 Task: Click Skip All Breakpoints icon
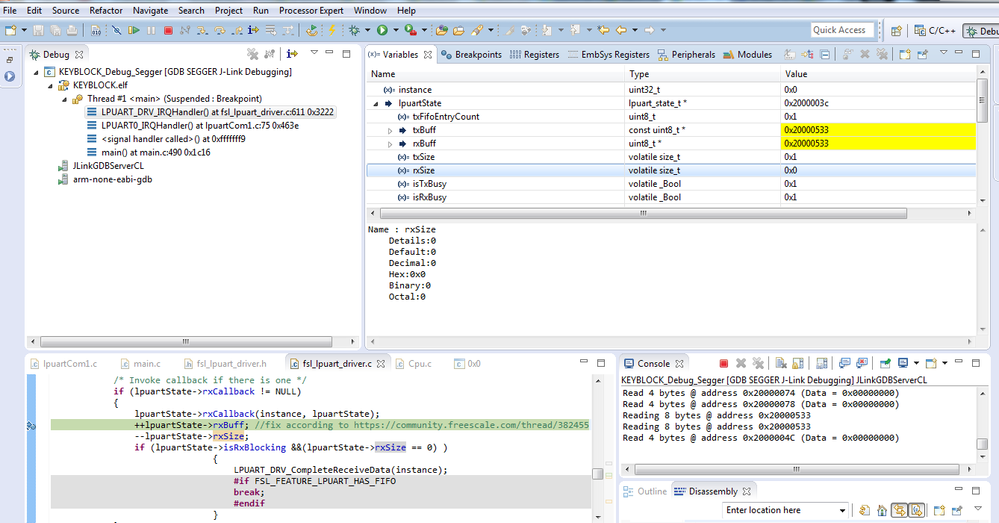click(117, 30)
